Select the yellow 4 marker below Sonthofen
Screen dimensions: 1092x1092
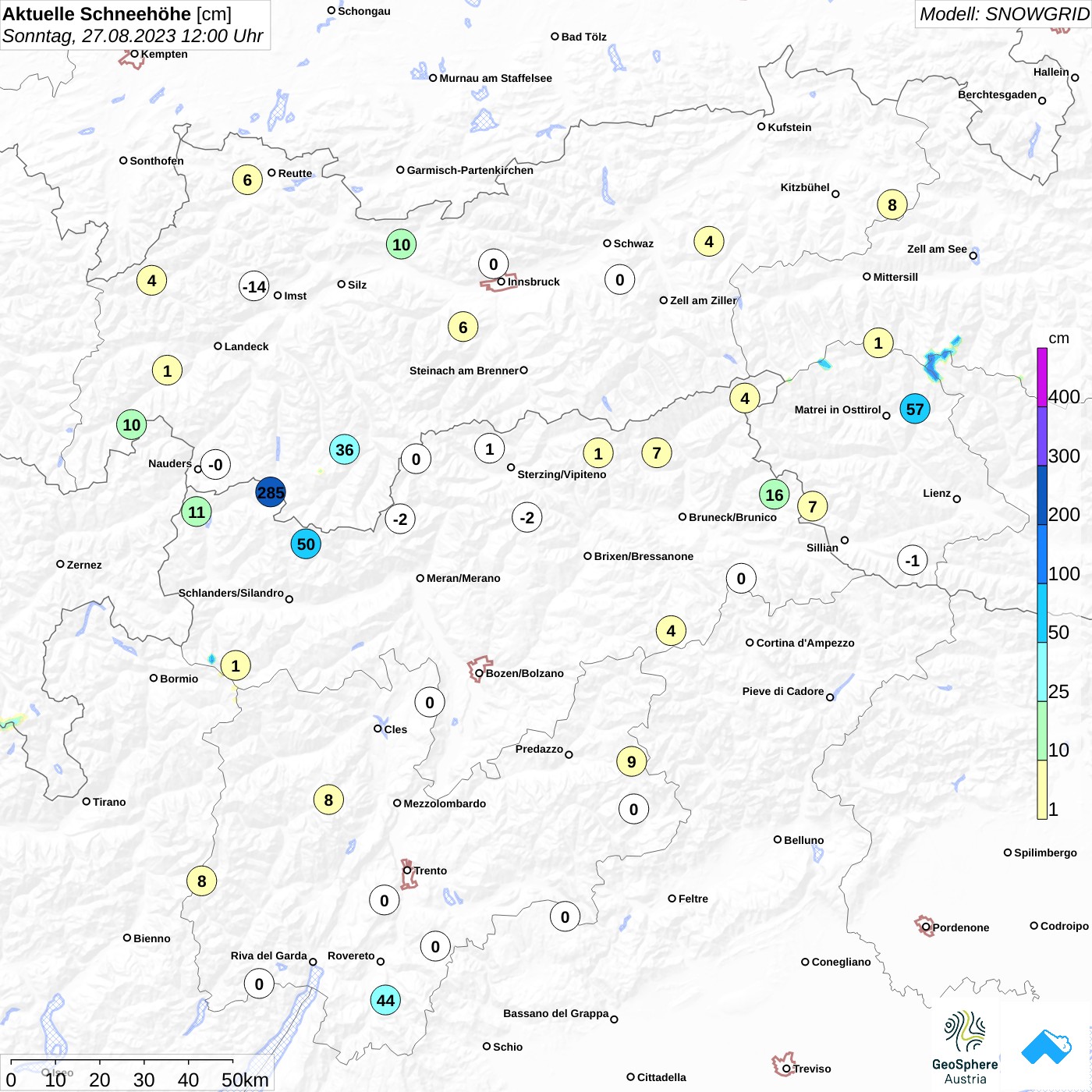151,280
